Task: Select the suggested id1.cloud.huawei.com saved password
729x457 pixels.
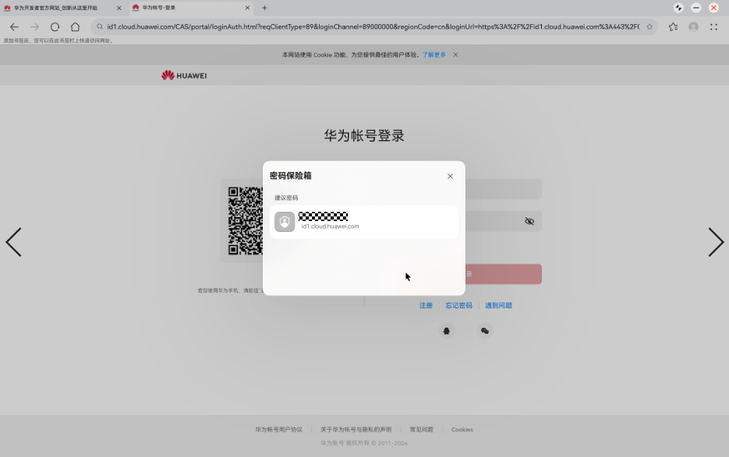Action: pyautogui.click(x=363, y=221)
